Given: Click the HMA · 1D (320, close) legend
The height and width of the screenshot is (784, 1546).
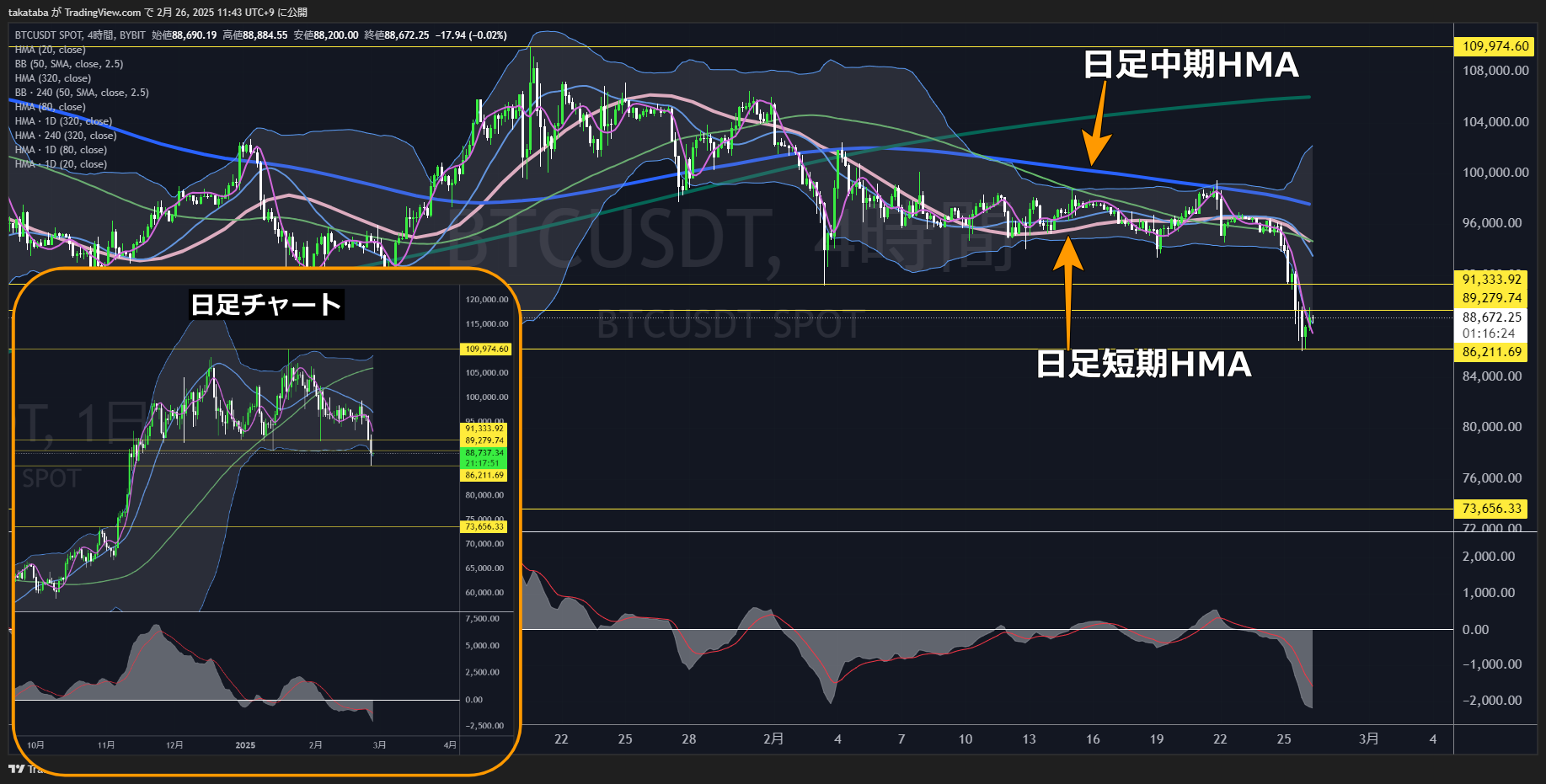Looking at the screenshot, I should click(63, 121).
